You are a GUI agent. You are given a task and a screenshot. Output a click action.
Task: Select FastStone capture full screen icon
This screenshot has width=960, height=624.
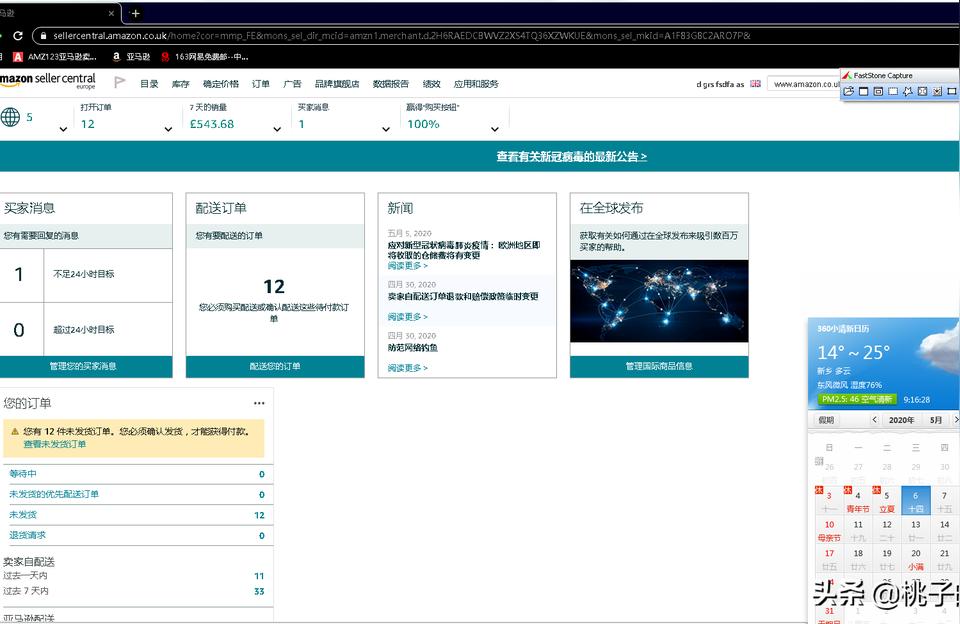tap(922, 91)
